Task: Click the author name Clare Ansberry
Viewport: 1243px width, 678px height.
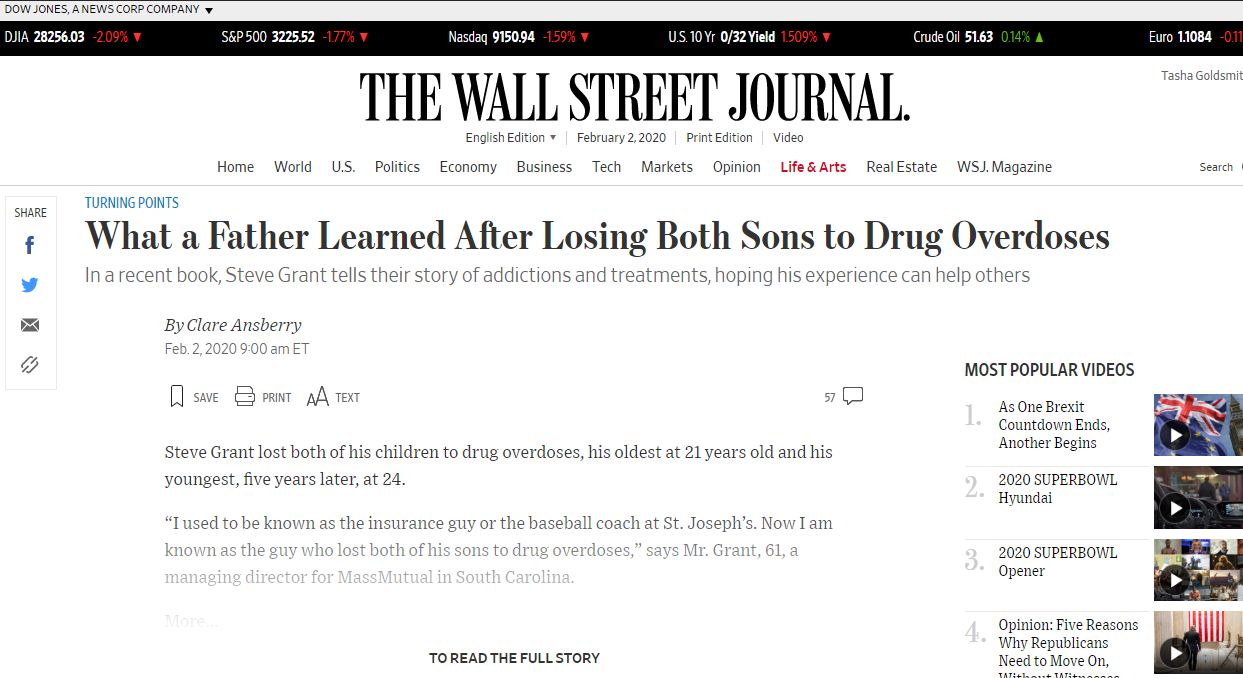Action: (244, 325)
